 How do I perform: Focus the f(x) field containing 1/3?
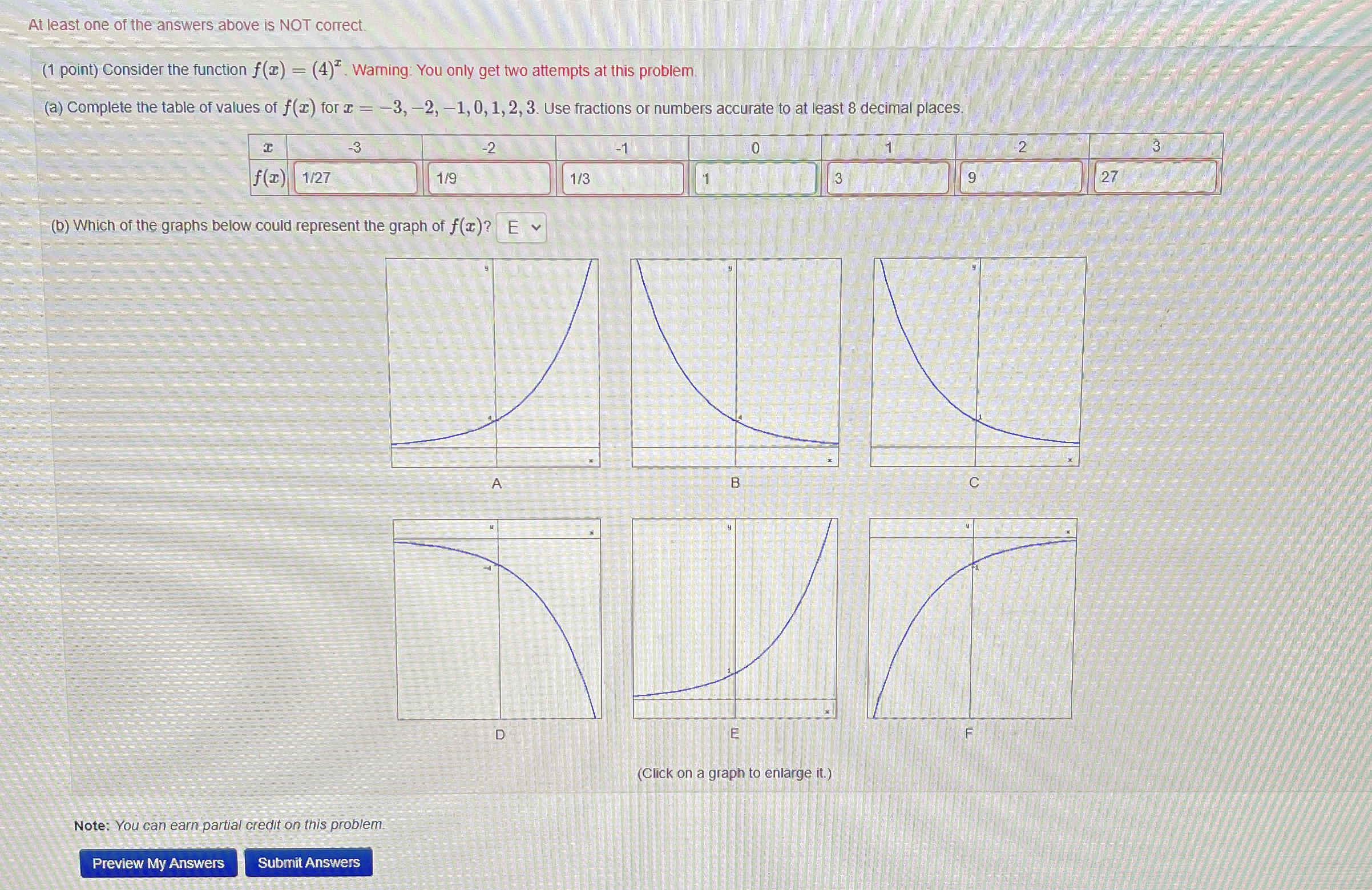623,179
